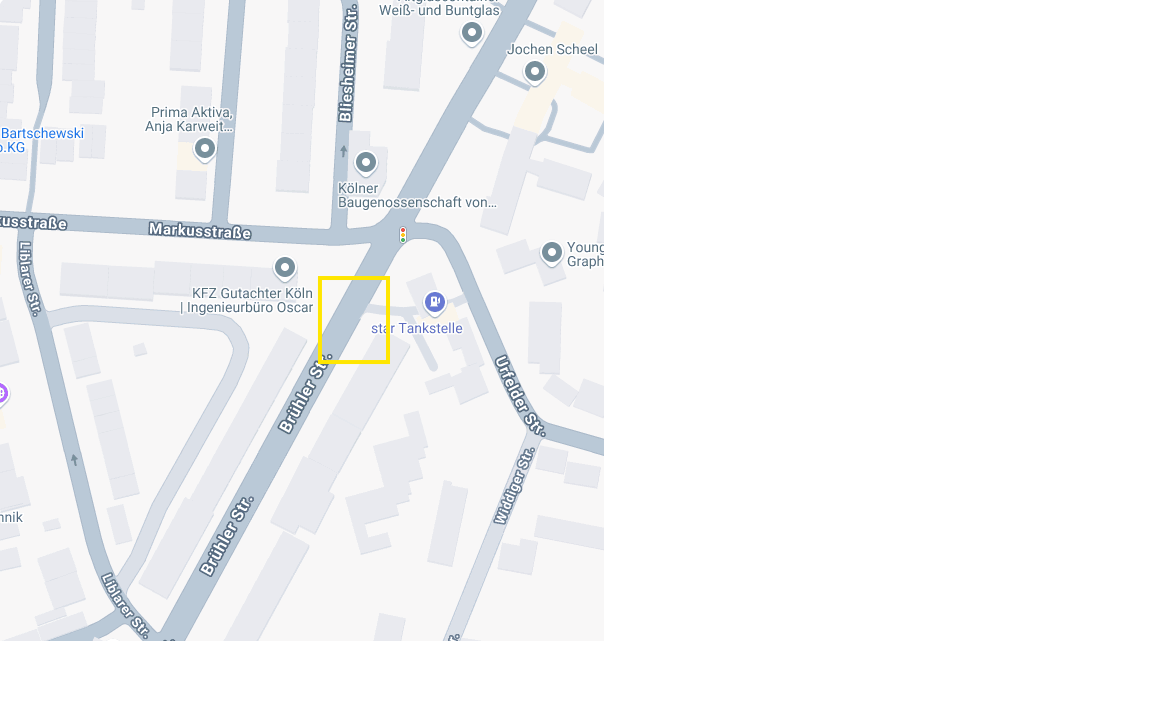Click the Kölner Baugenossenschaft von… label
The height and width of the screenshot is (720, 1152).
(x=417, y=195)
